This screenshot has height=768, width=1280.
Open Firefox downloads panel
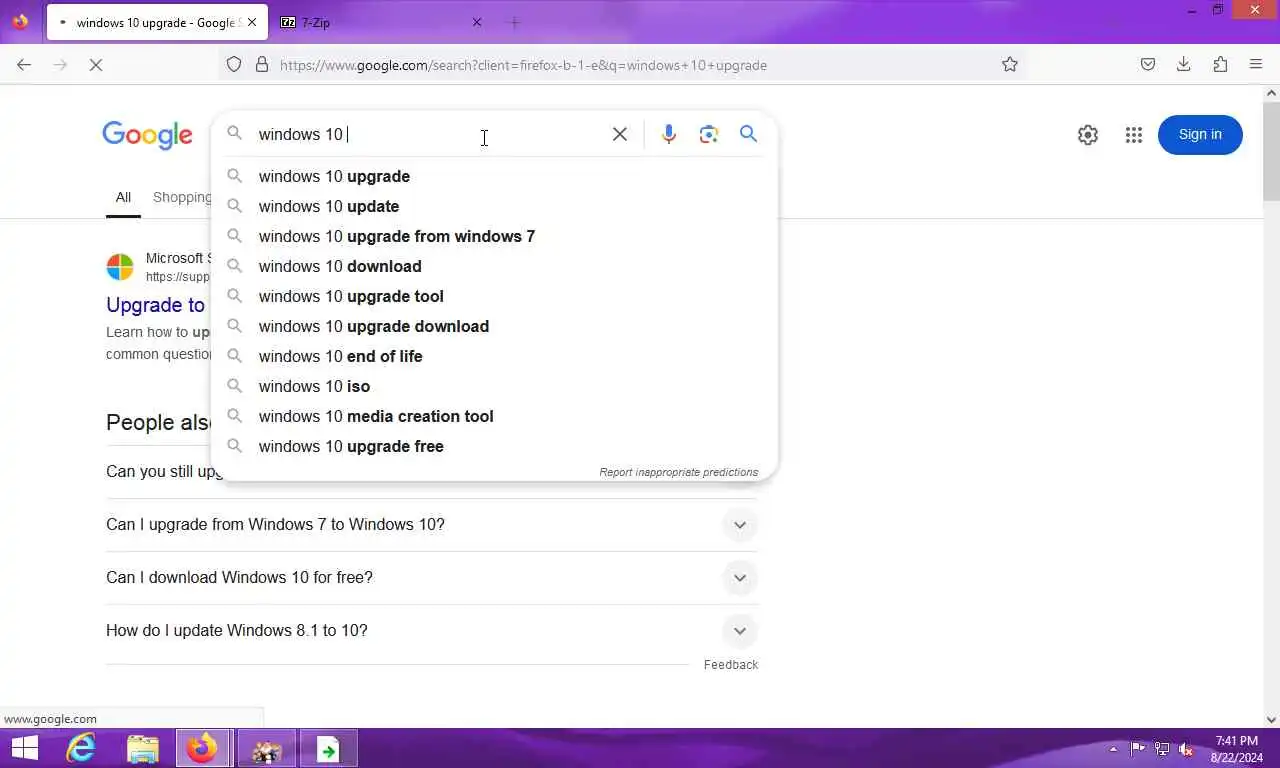[1183, 65]
